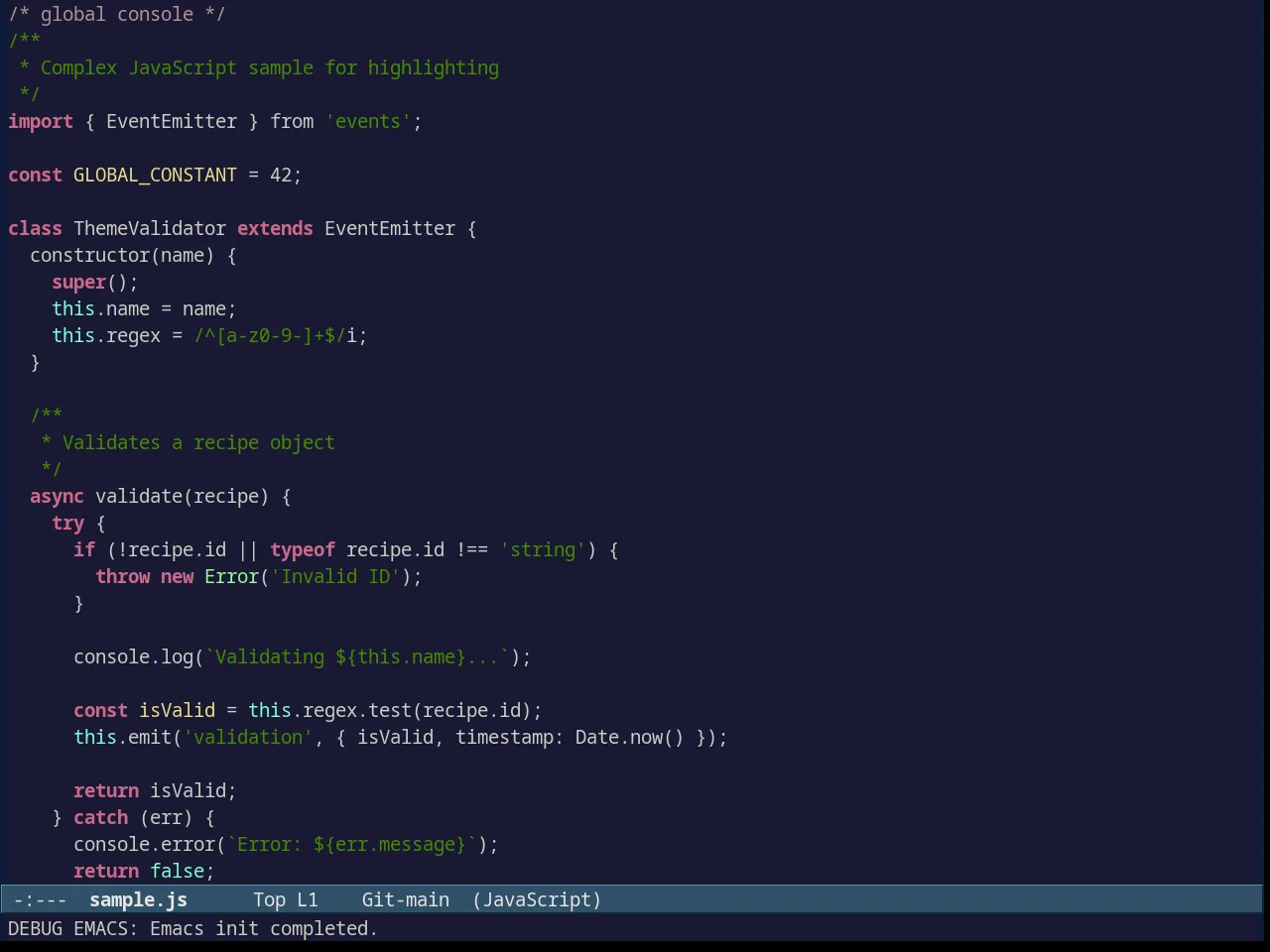The height and width of the screenshot is (952, 1270).
Task: Click 'Complex JavaScript sample for highlighting' comment
Action: pos(270,67)
